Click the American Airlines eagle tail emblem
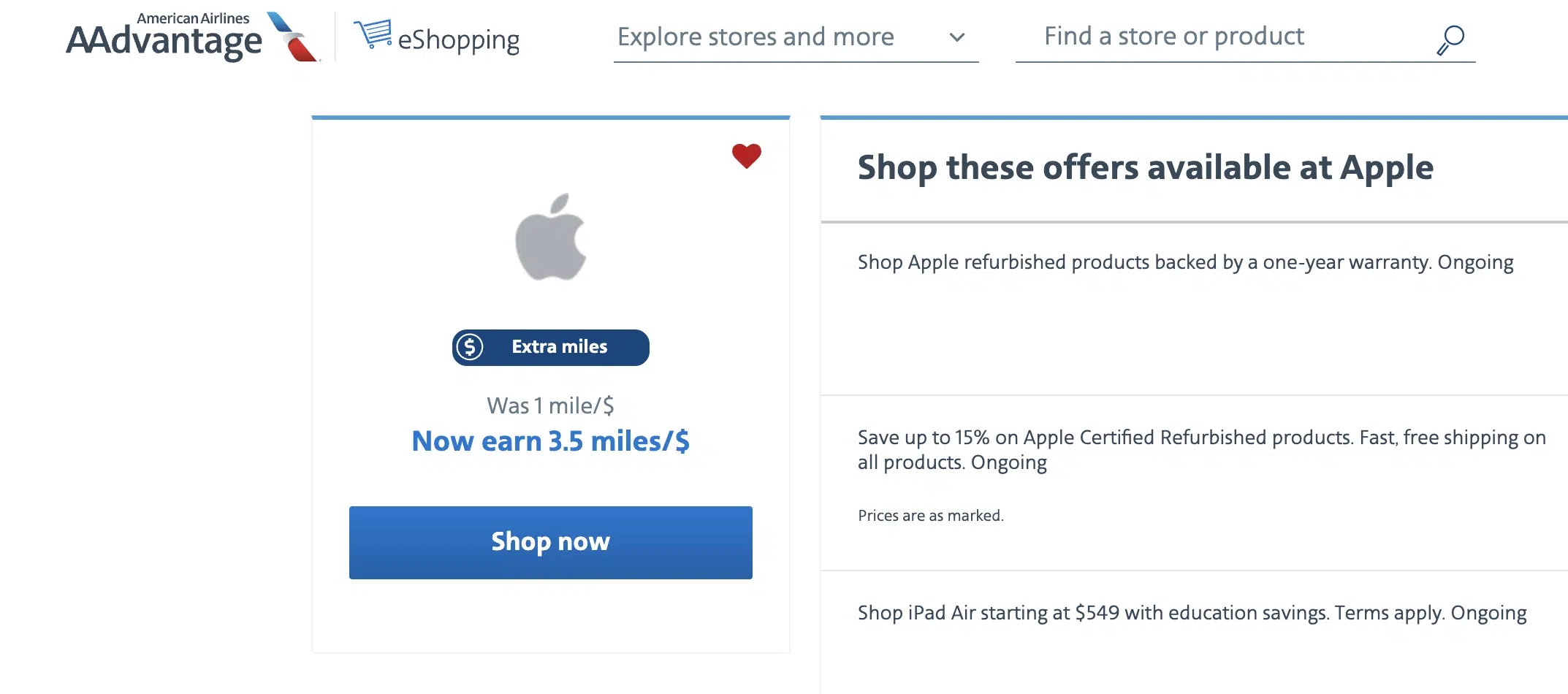The image size is (1568, 694). [x=294, y=37]
